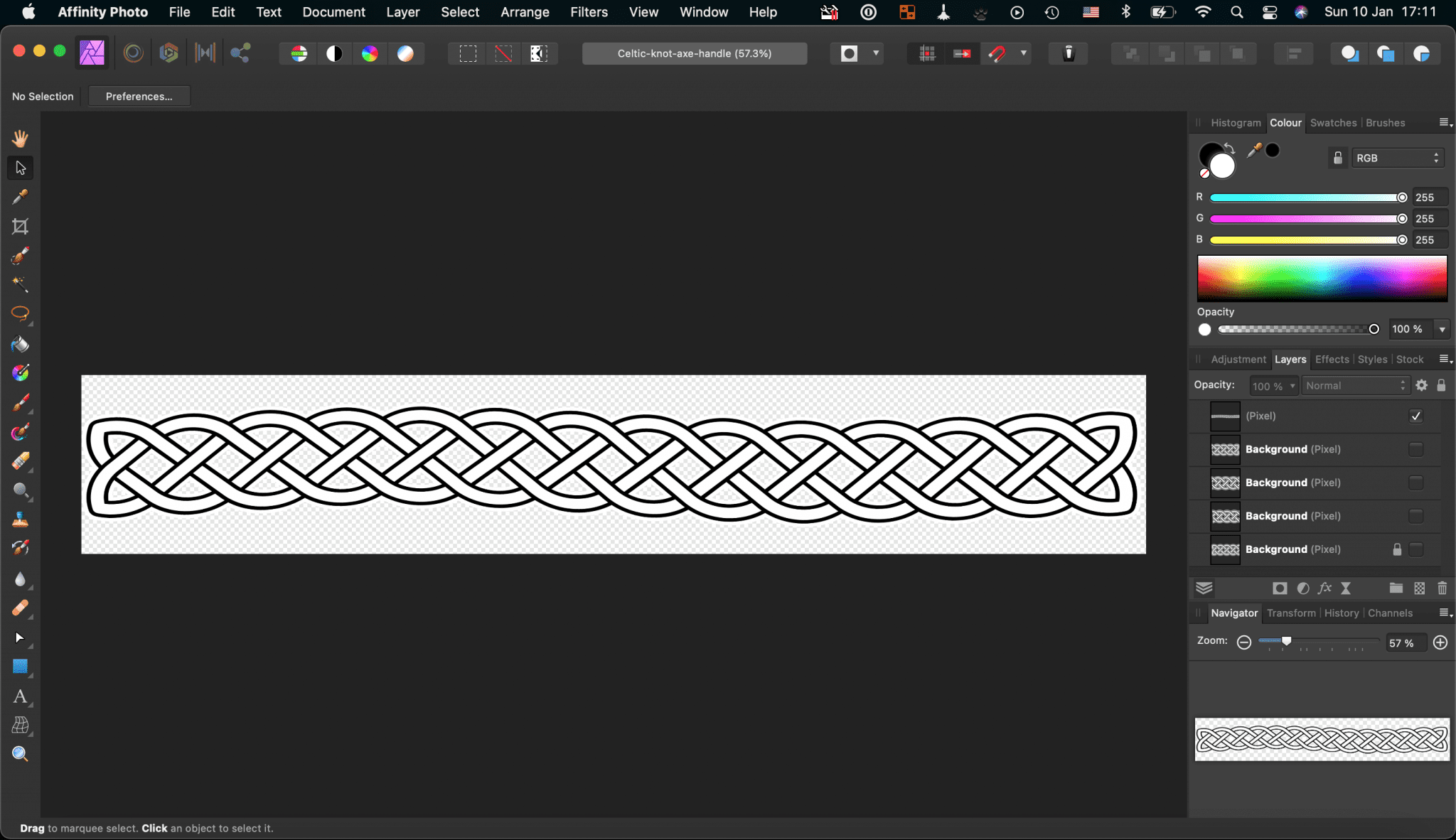Select the View (hand) tool
The image size is (1456, 840).
point(20,138)
